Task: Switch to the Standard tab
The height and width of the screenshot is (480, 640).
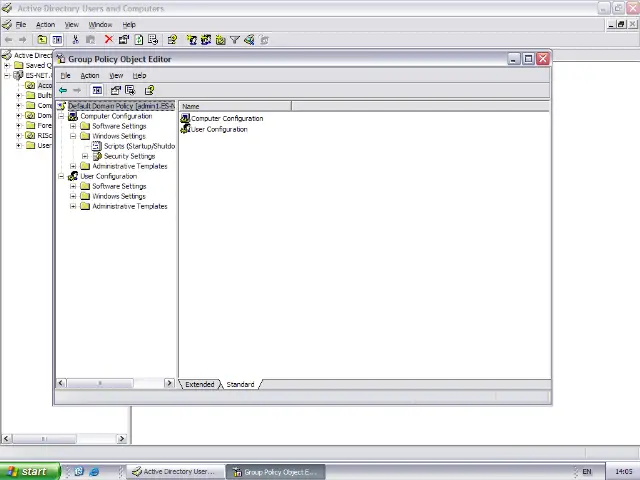Action: click(x=240, y=384)
